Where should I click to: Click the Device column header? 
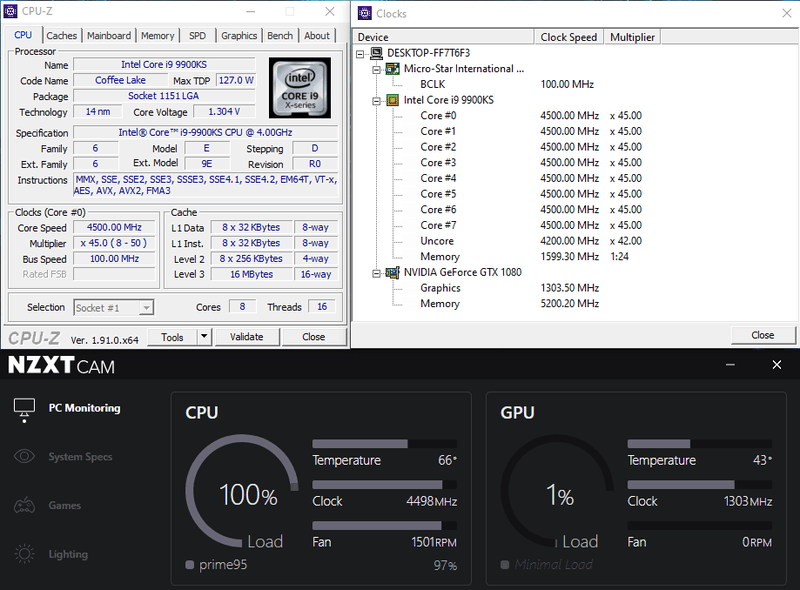[444, 37]
